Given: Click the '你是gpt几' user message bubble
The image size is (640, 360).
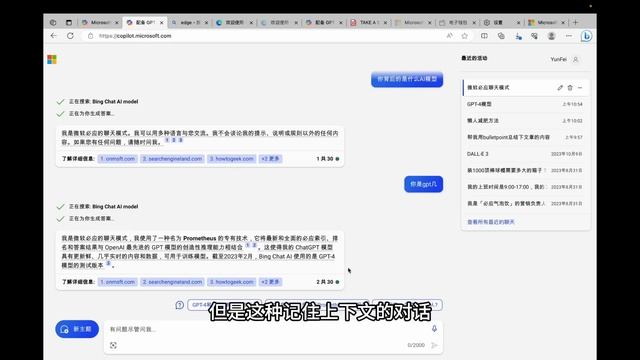Looking at the screenshot, I should [x=423, y=184].
